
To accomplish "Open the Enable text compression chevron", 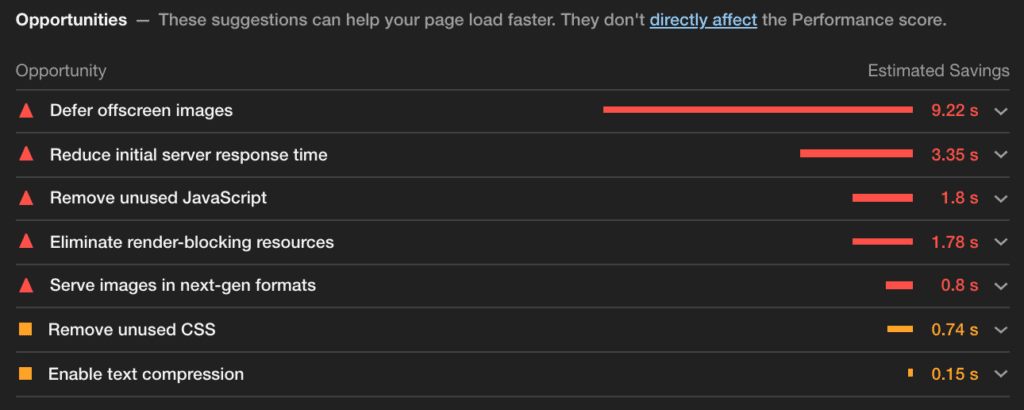I will tap(1001, 374).
